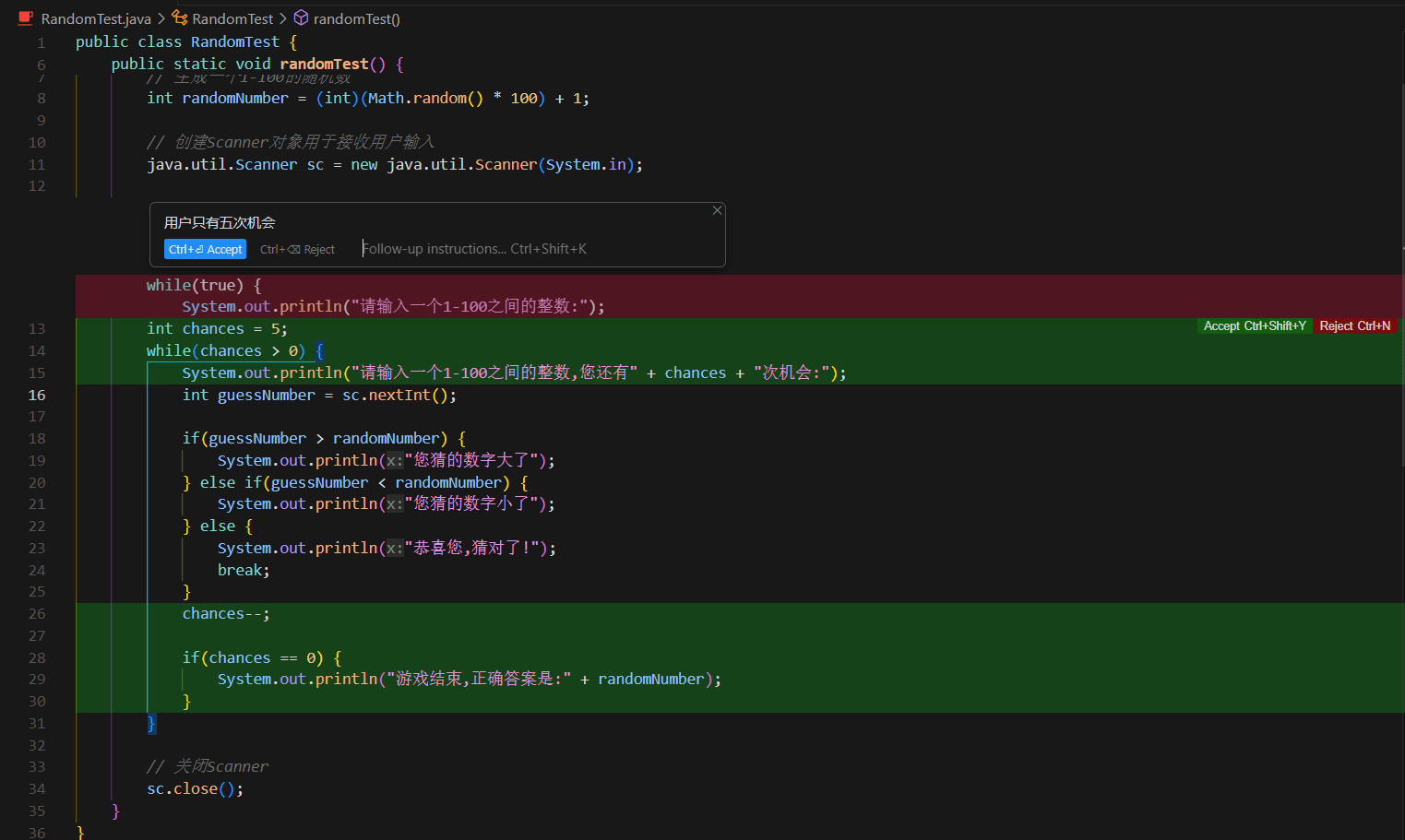Click the RandomTest class symbol icon

tap(180, 18)
